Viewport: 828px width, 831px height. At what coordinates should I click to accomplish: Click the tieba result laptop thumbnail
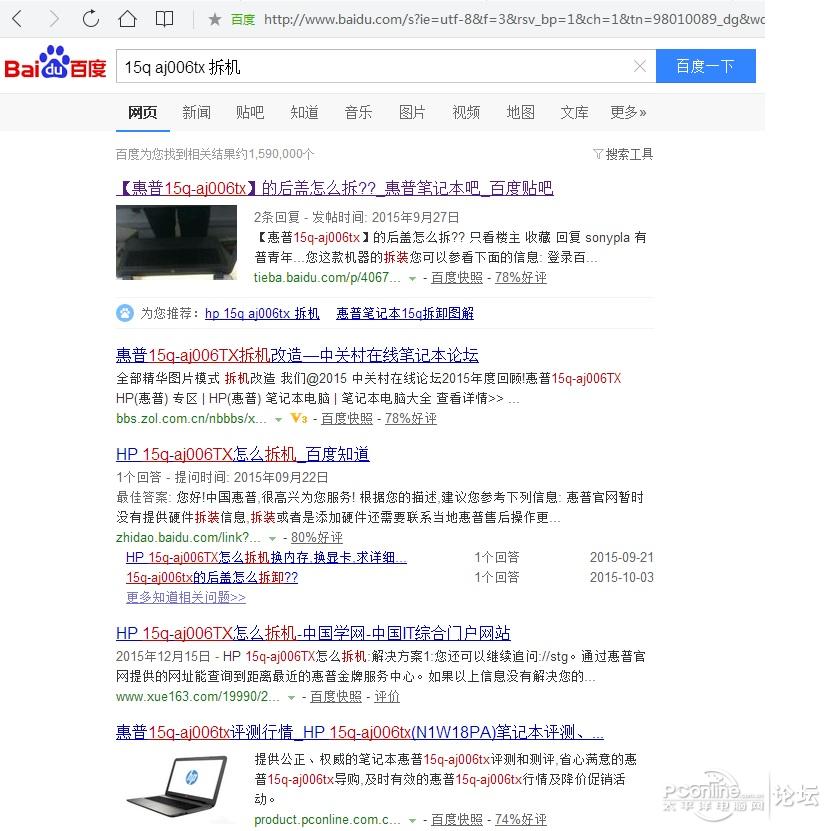tap(177, 242)
